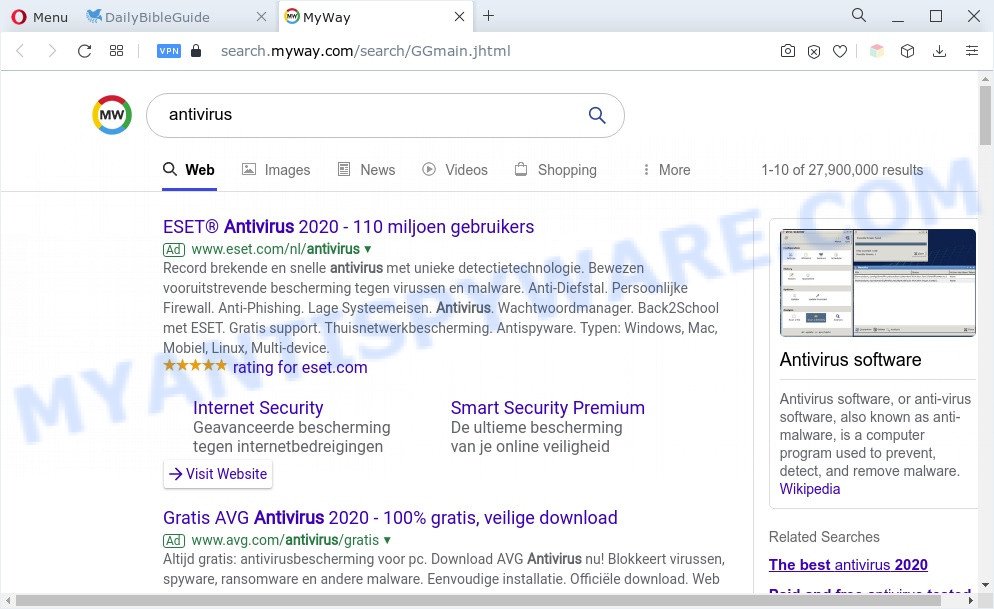Viewport: 994px width, 609px height.
Task: Close the MyWay tab
Action: tap(460, 17)
